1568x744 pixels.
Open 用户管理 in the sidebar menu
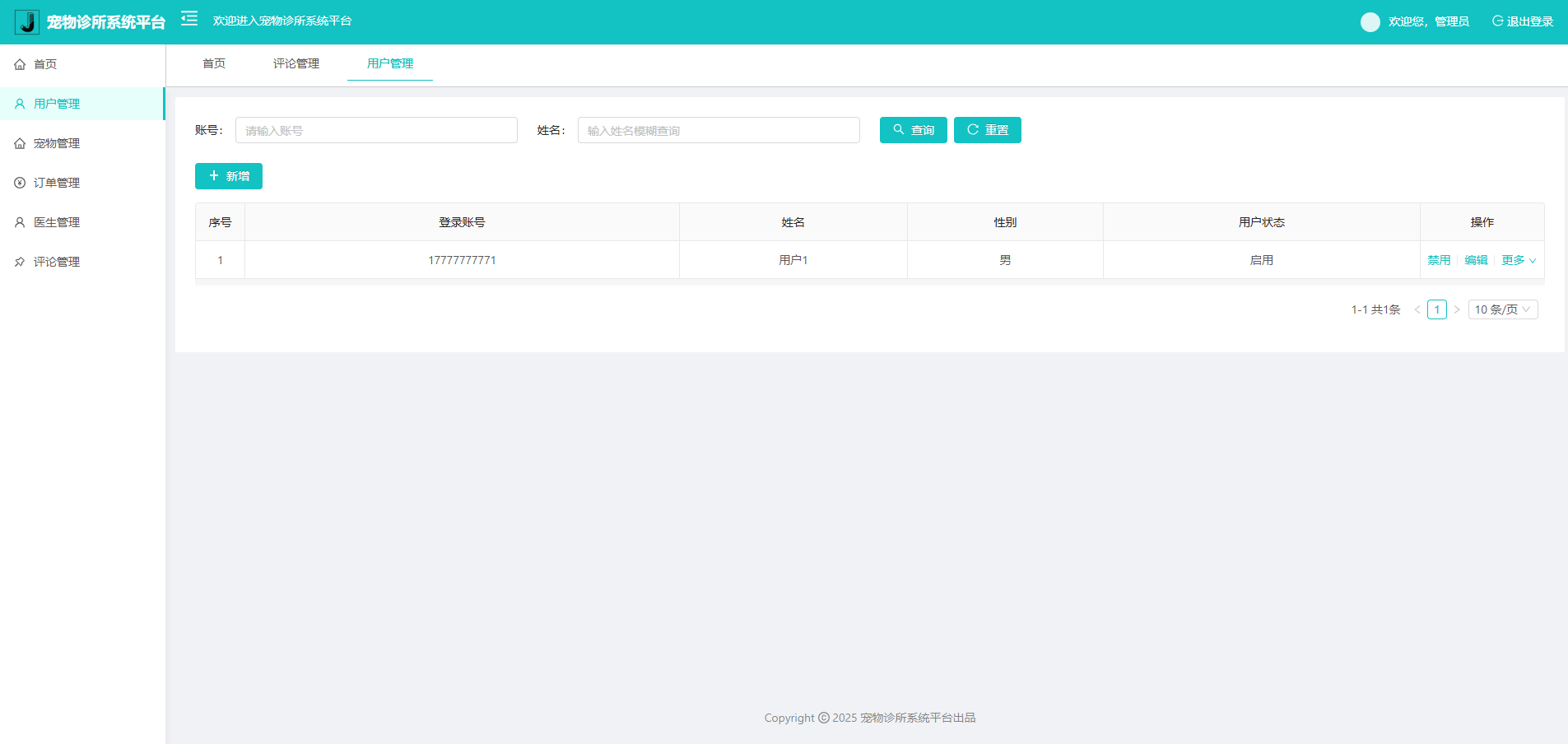click(x=82, y=104)
